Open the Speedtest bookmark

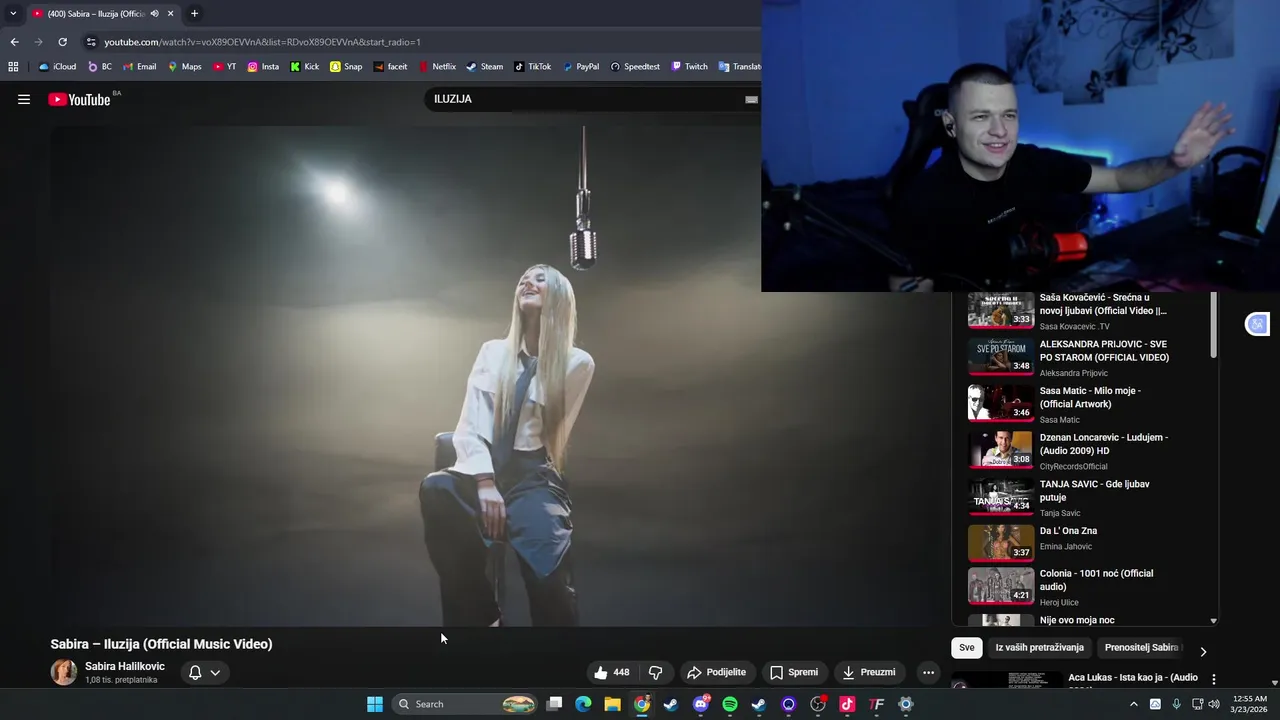(x=635, y=67)
